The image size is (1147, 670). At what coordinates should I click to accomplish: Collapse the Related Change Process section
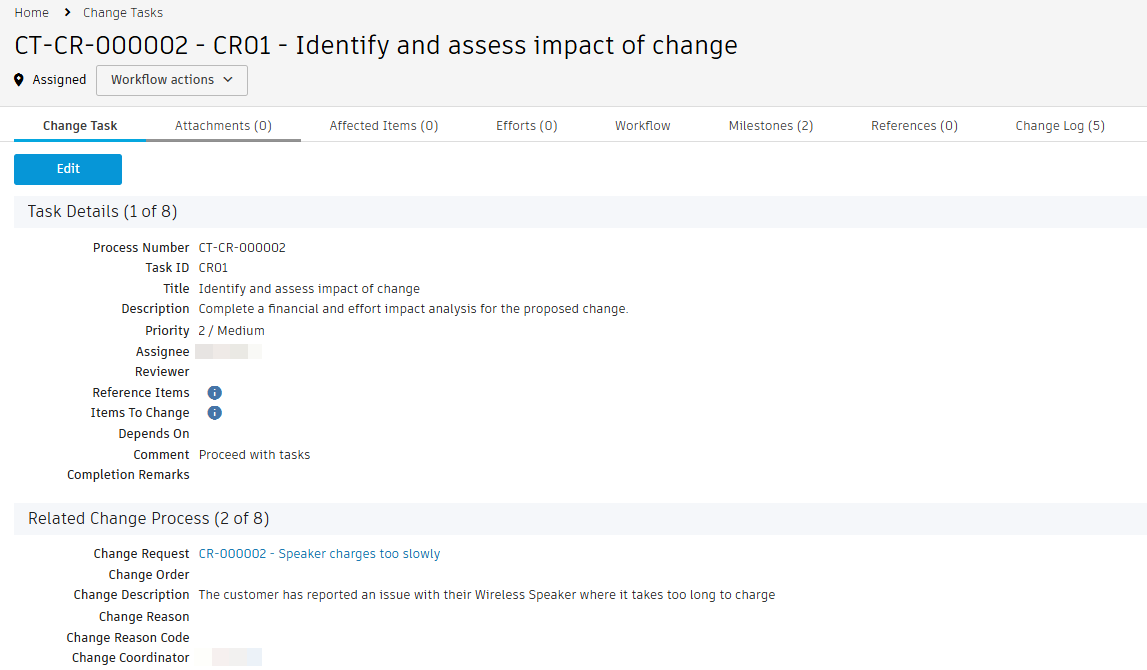point(148,519)
